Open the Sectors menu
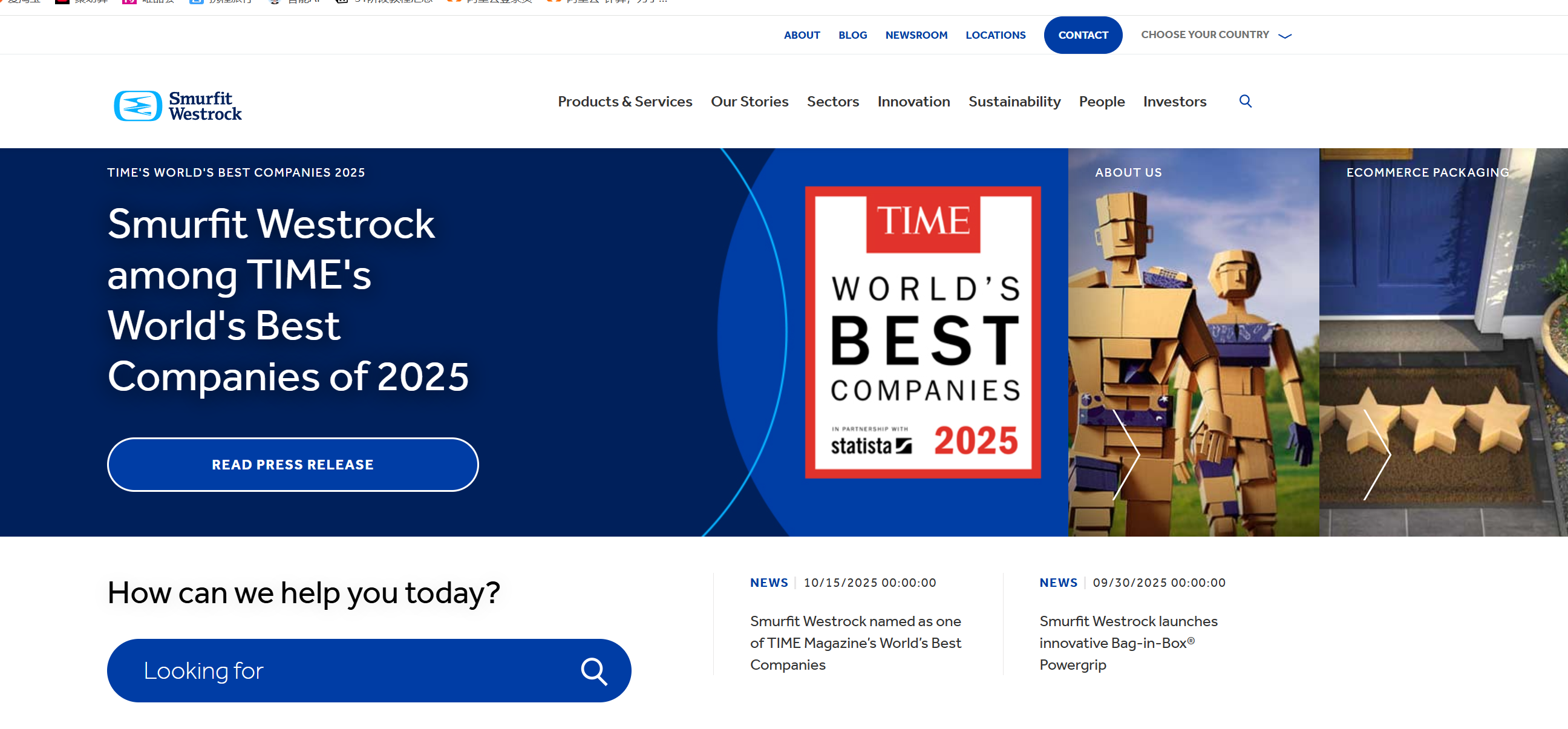1568x729 pixels. [x=832, y=102]
